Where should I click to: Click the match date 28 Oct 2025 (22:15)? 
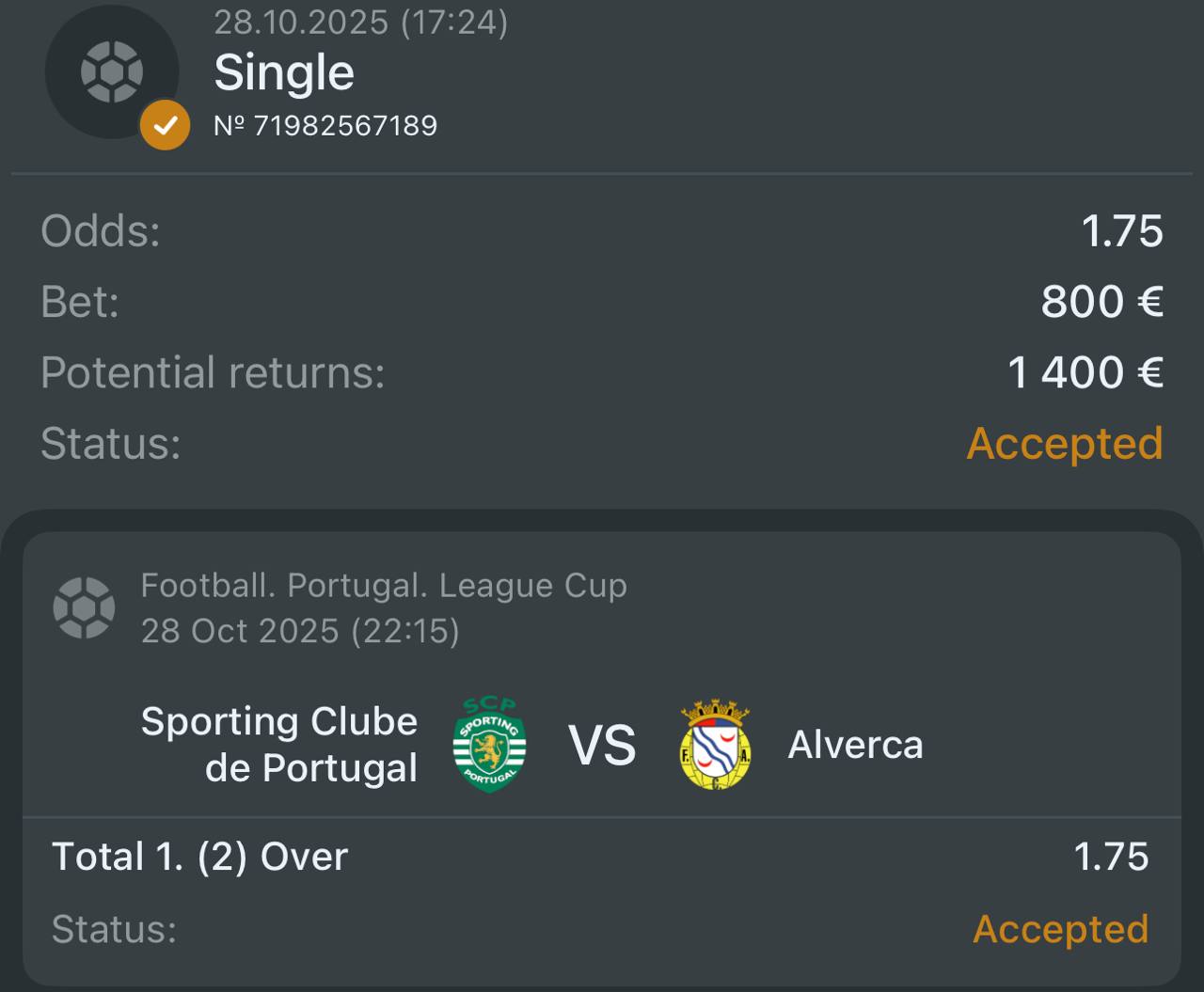point(300,630)
